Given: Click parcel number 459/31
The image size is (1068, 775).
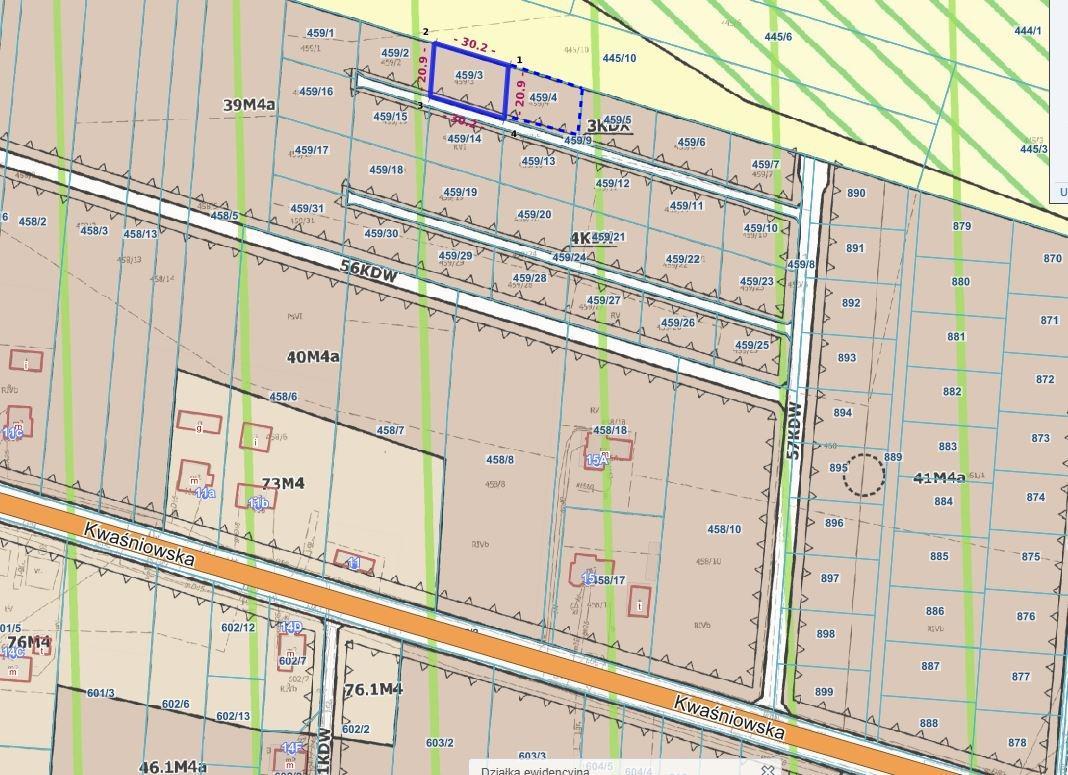Looking at the screenshot, I should (307, 208).
